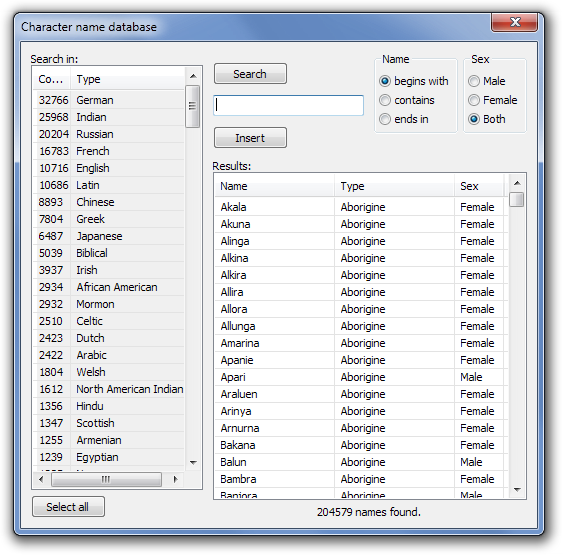This screenshot has width=563, height=555.
Task: Choose the 'ends in' radio button
Action: [404, 119]
